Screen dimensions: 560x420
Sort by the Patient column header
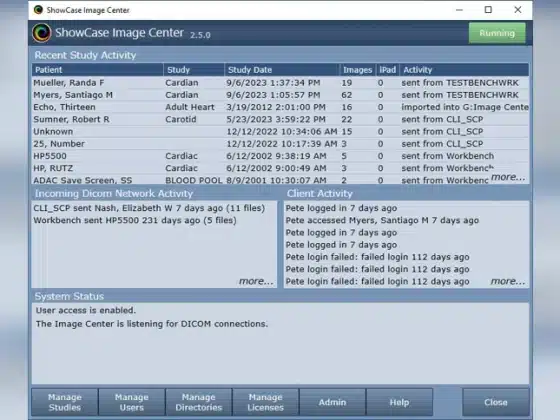(x=98, y=70)
